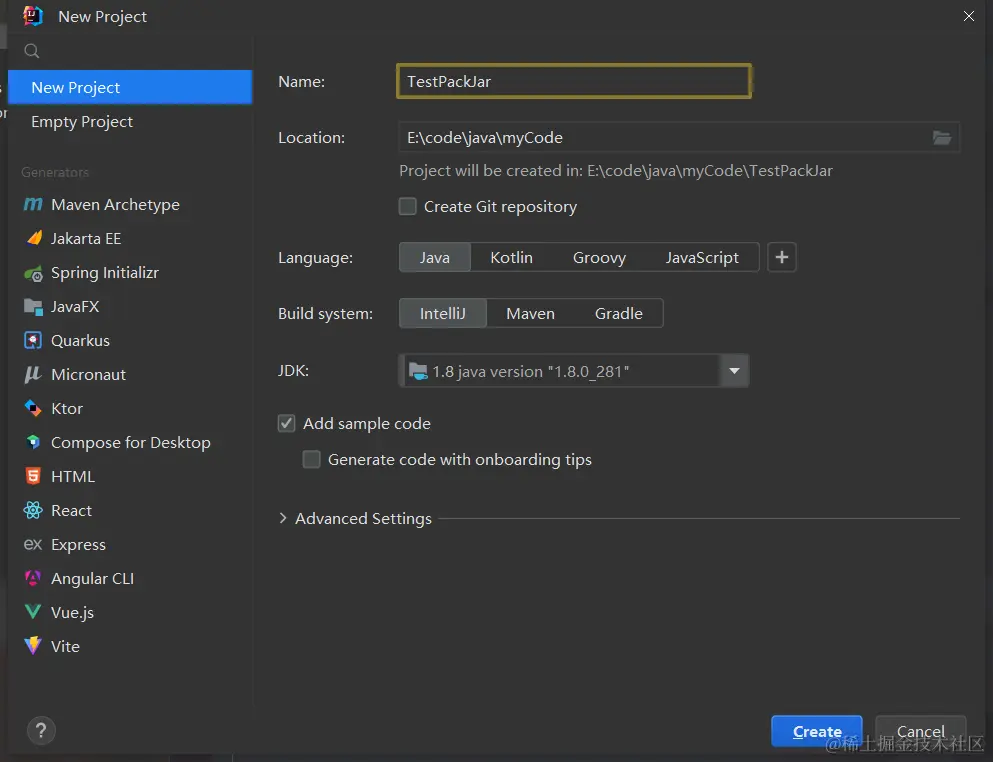Click the Vue.js logo icon
Image resolution: width=993 pixels, height=762 pixels.
click(x=33, y=613)
